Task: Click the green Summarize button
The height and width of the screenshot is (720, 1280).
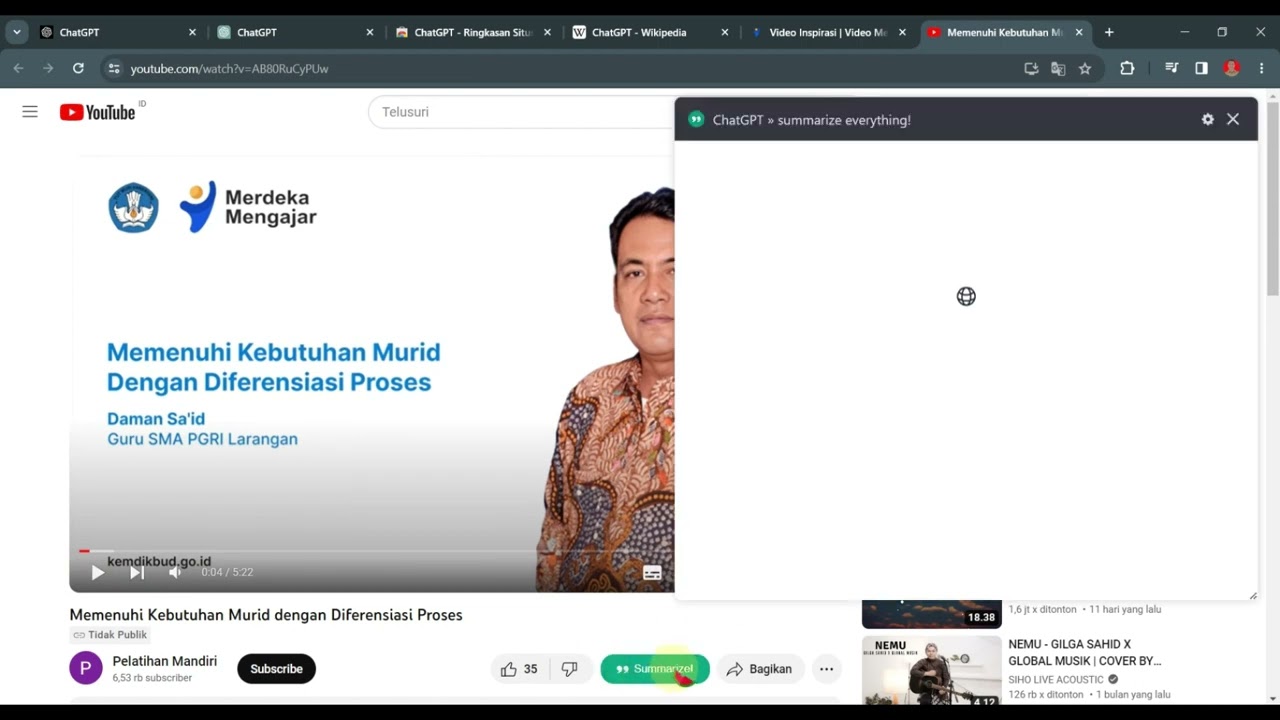Action: tap(655, 669)
